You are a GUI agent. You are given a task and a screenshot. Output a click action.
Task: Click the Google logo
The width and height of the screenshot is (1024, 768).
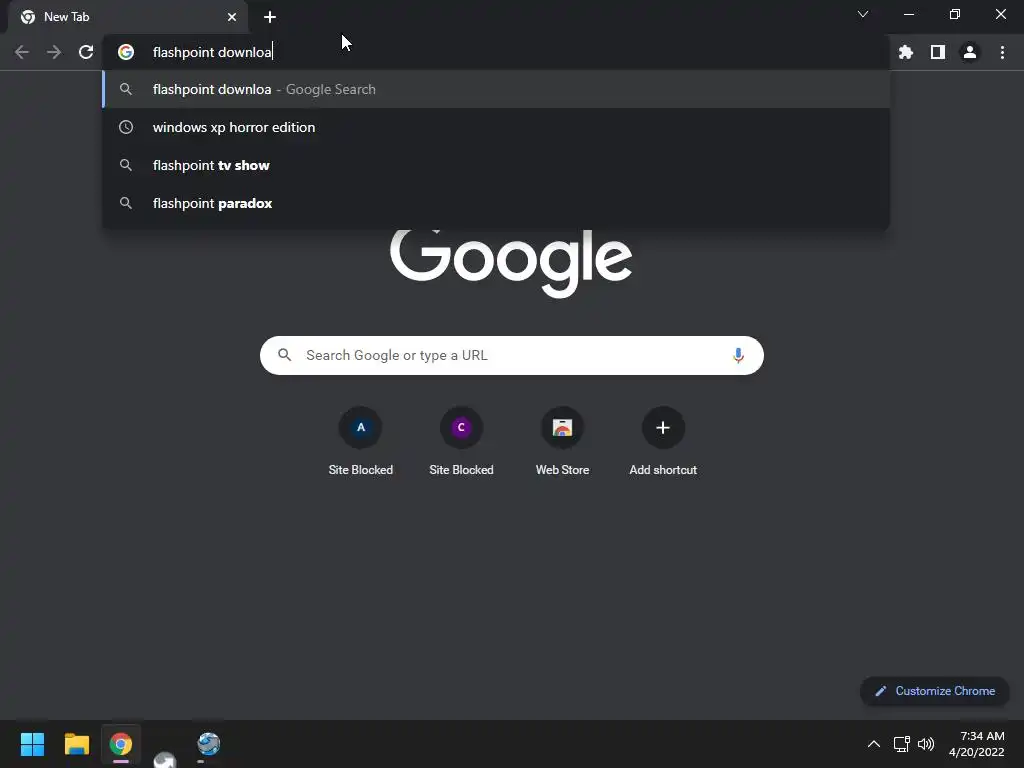click(511, 263)
